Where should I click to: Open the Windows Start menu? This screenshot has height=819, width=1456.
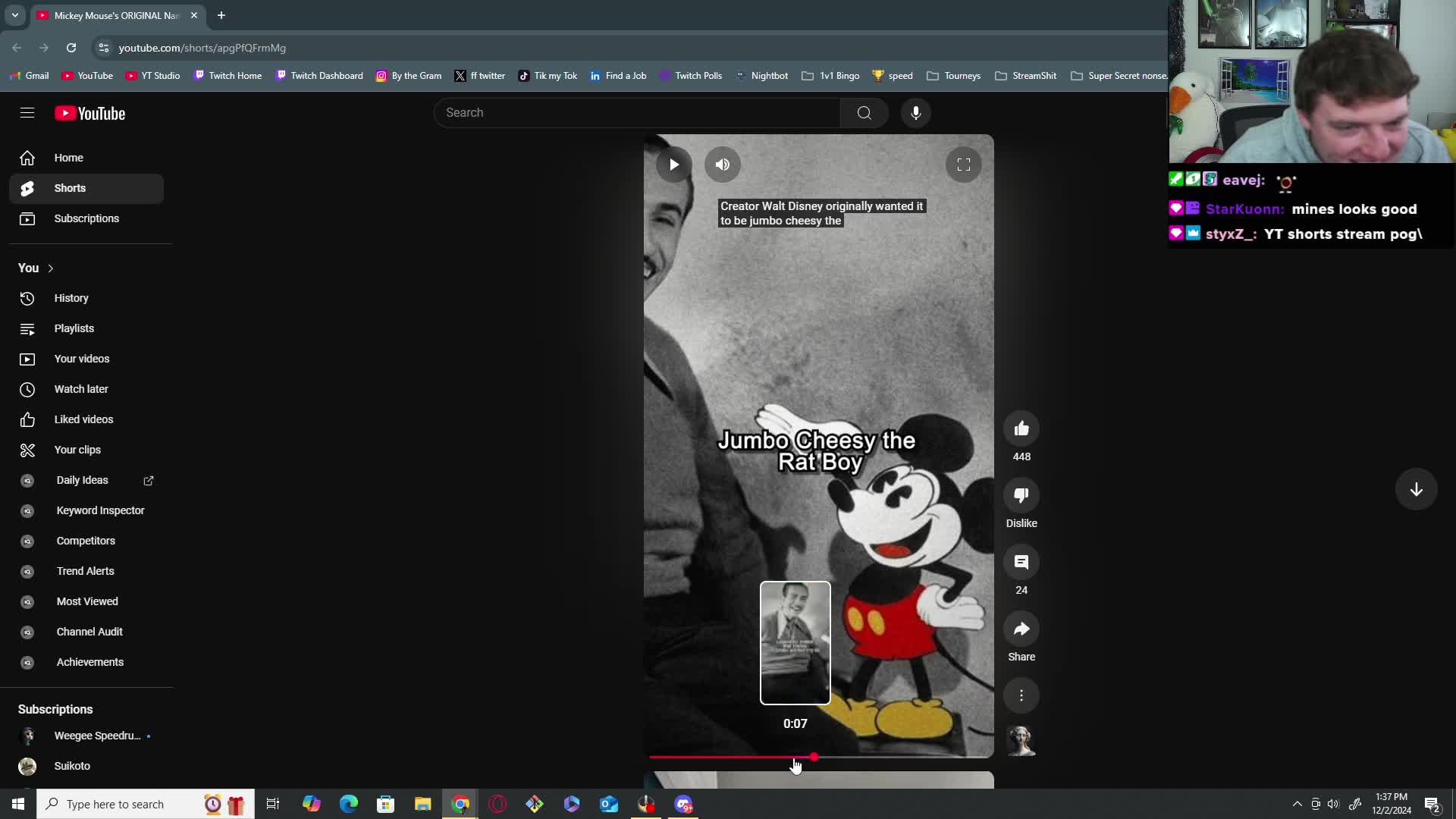pyautogui.click(x=18, y=804)
